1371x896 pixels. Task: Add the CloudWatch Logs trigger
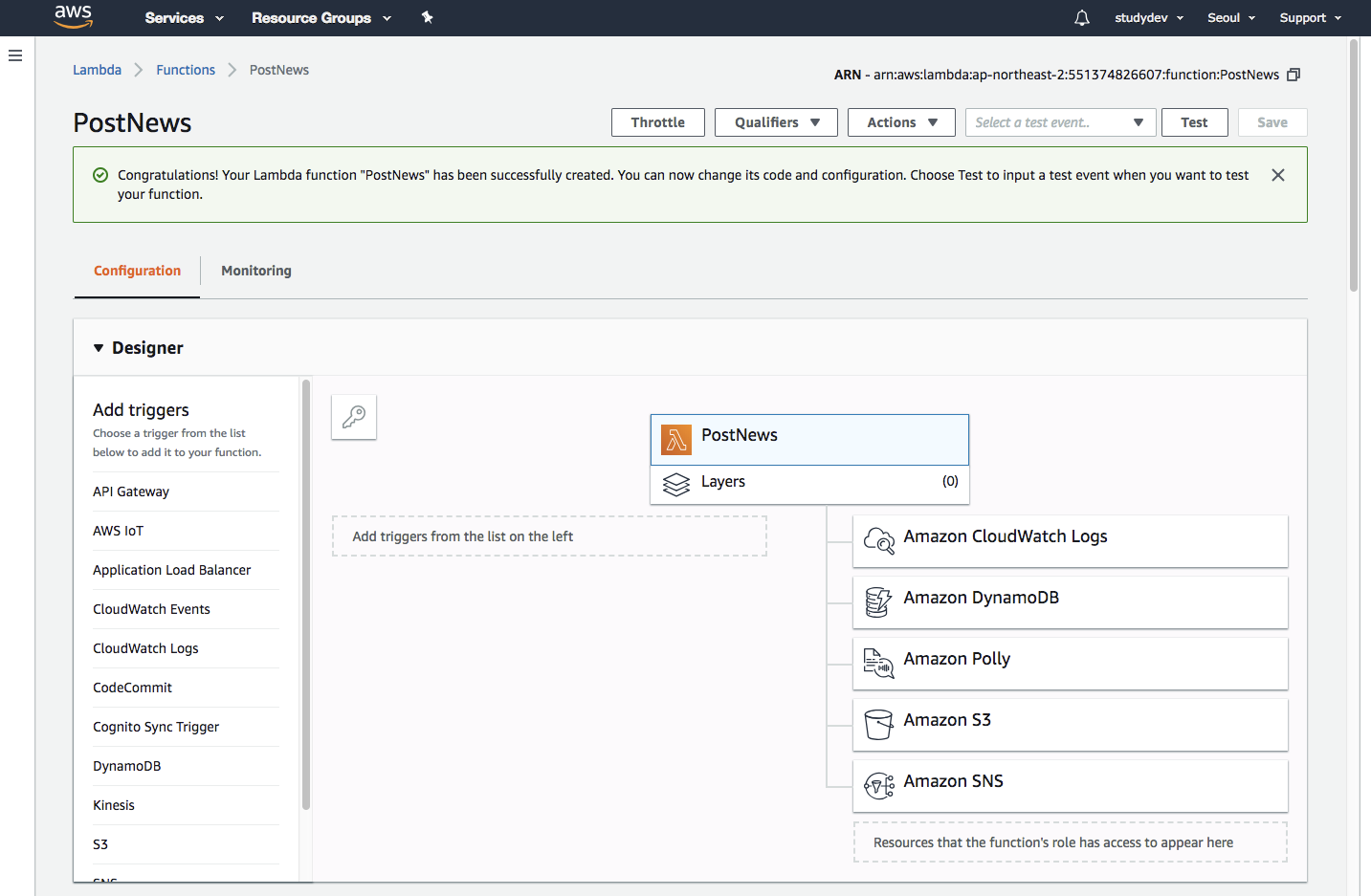tap(186, 648)
